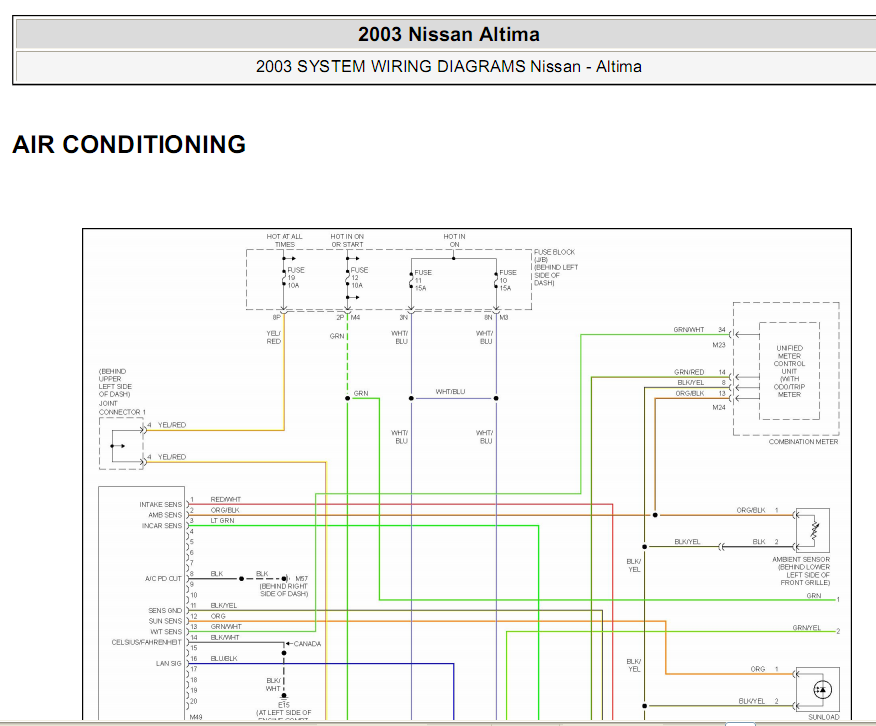This screenshot has height=726, width=876.
Task: Click the LT GRN wire label
Action: (222, 520)
